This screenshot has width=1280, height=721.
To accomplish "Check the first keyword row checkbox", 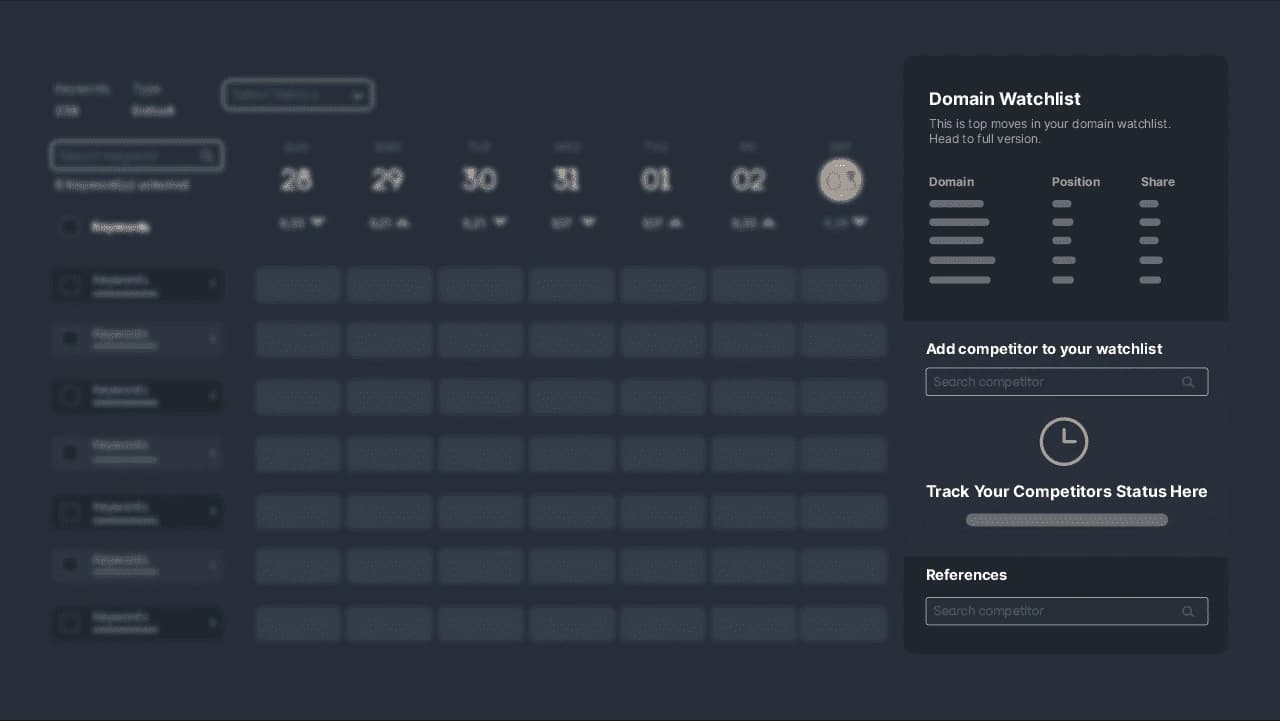I will click(69, 286).
